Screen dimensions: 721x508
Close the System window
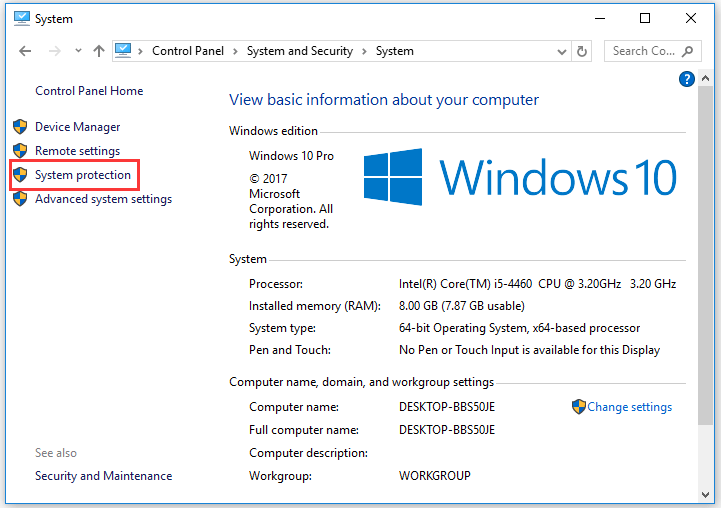coord(691,18)
